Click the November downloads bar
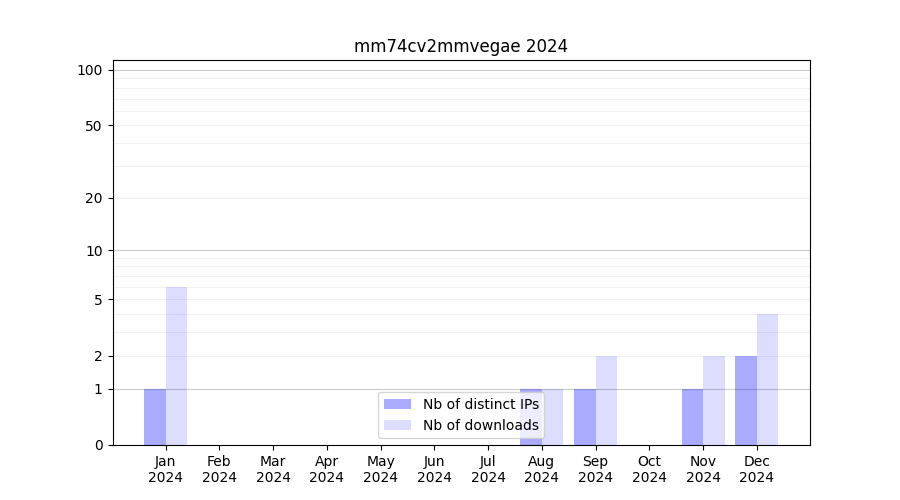900x500 pixels. pyautogui.click(x=714, y=400)
